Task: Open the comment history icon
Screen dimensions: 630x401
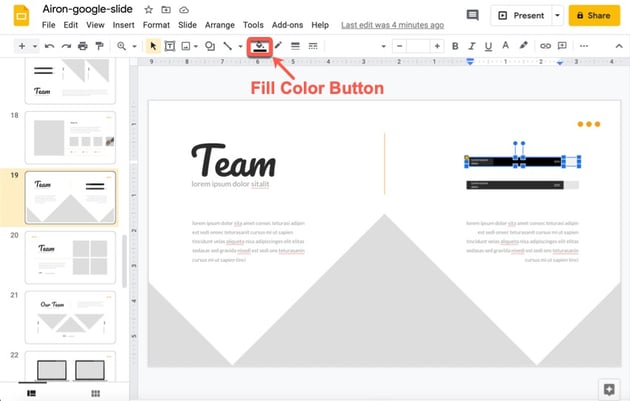Action: [472, 16]
